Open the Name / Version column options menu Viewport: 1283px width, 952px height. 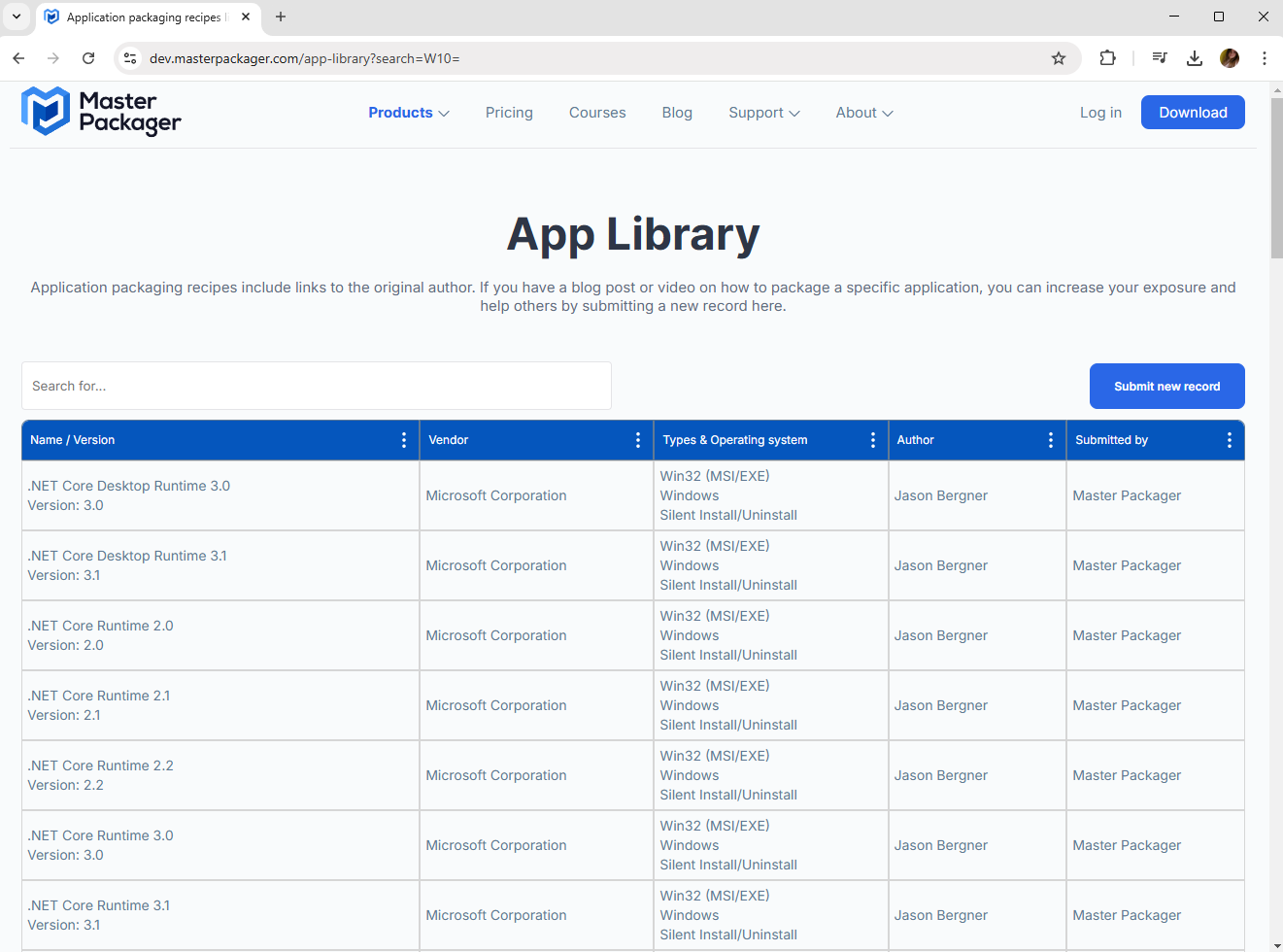pyautogui.click(x=404, y=440)
